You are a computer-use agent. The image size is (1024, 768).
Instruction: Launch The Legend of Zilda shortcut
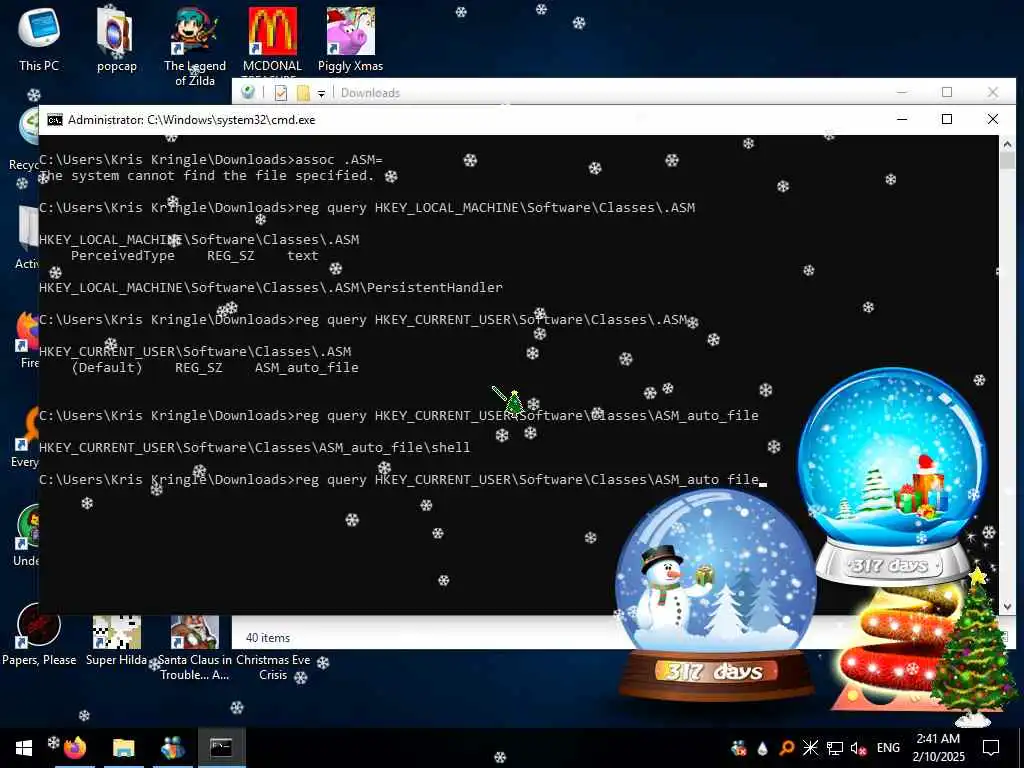point(195,44)
